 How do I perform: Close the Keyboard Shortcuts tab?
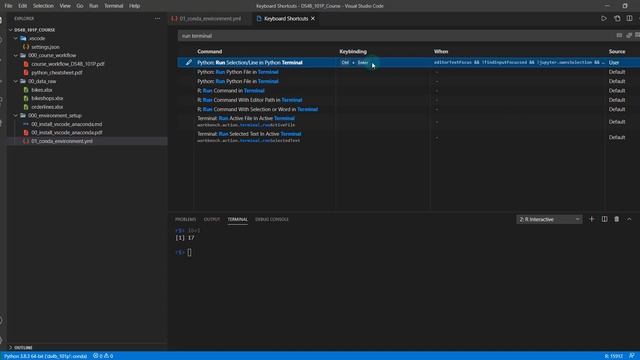tap(313, 18)
